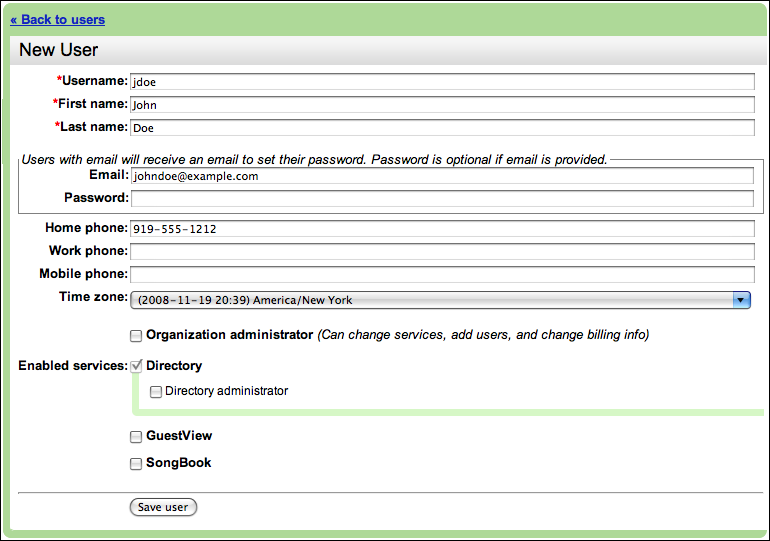Enable the GuestView service

[136, 437]
